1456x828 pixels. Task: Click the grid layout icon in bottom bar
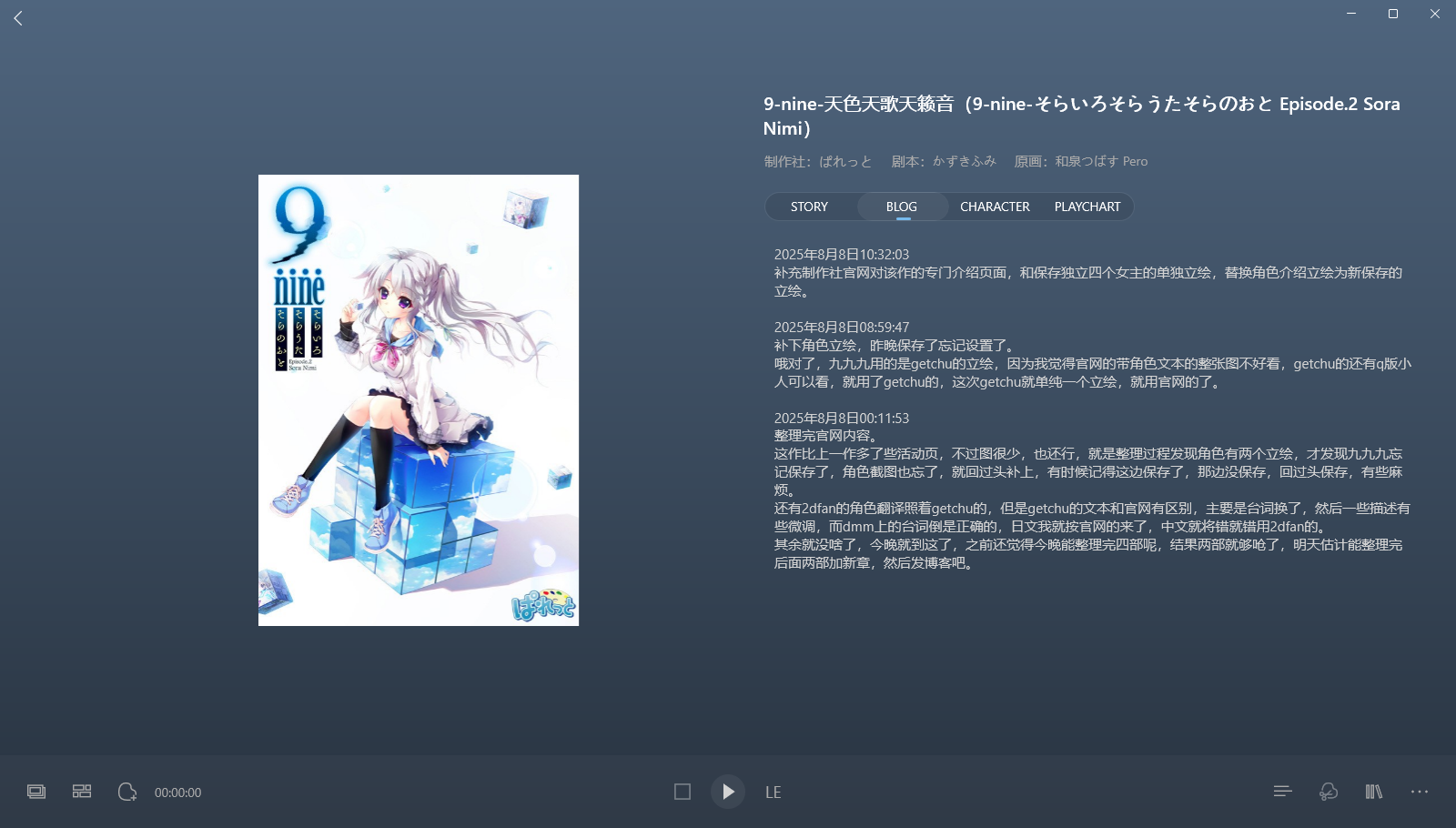click(82, 792)
